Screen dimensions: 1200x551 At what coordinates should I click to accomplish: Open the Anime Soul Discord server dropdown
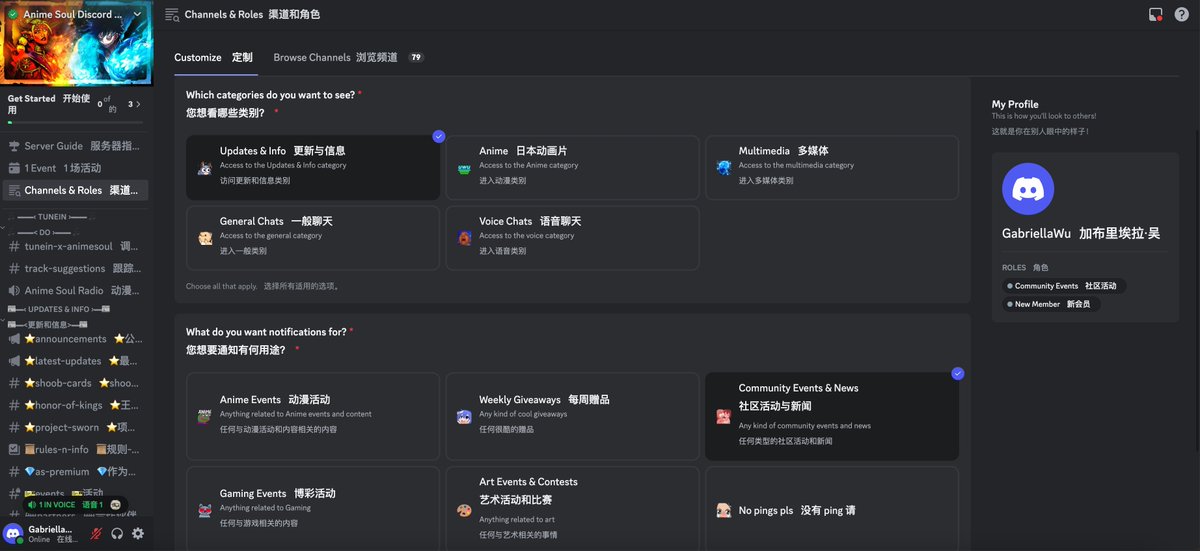138,14
